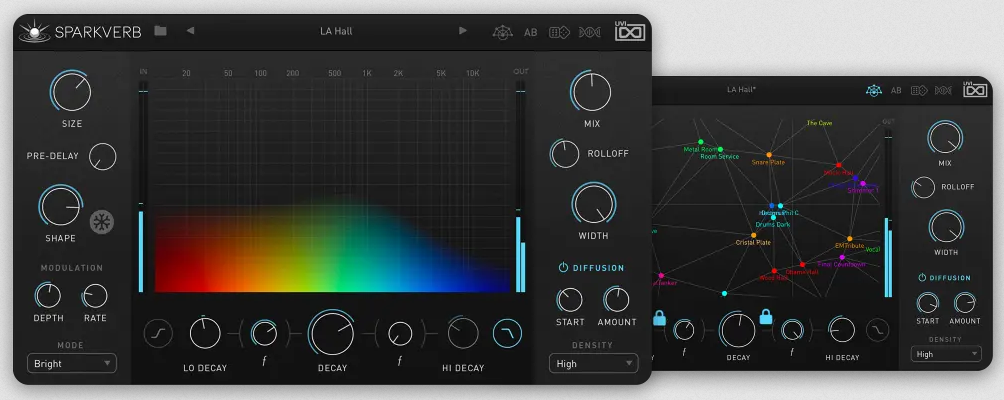Select the Wood Hall preset node
Viewport: 1004px width, 400px height.
(x=774, y=271)
